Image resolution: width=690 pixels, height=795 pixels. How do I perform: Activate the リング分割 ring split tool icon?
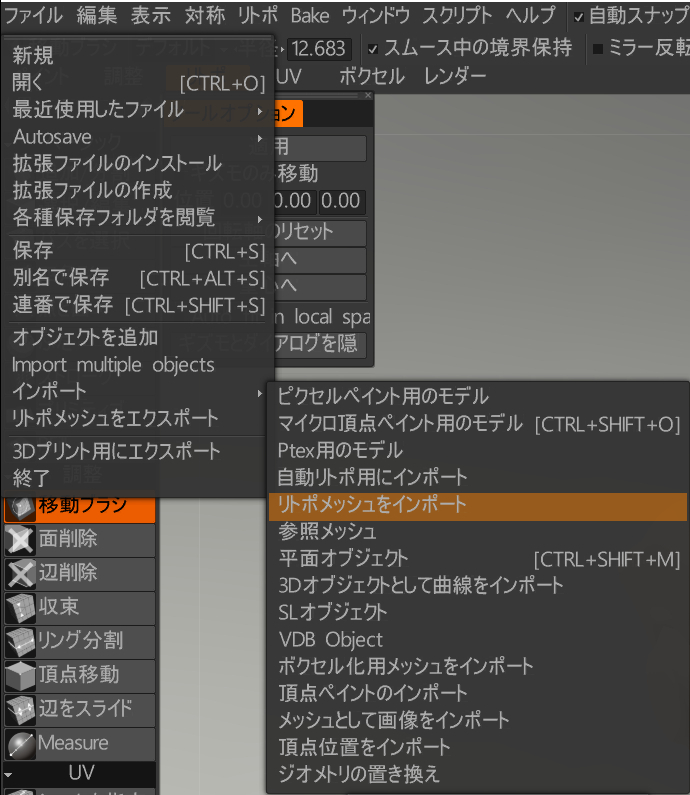tap(20, 642)
